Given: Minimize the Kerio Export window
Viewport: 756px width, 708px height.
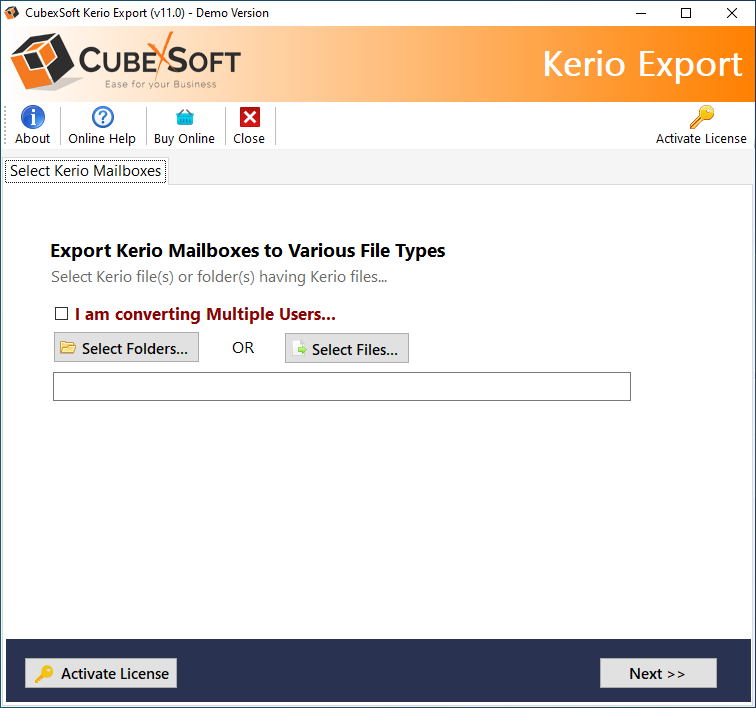Looking at the screenshot, I should pyautogui.click(x=641, y=13).
